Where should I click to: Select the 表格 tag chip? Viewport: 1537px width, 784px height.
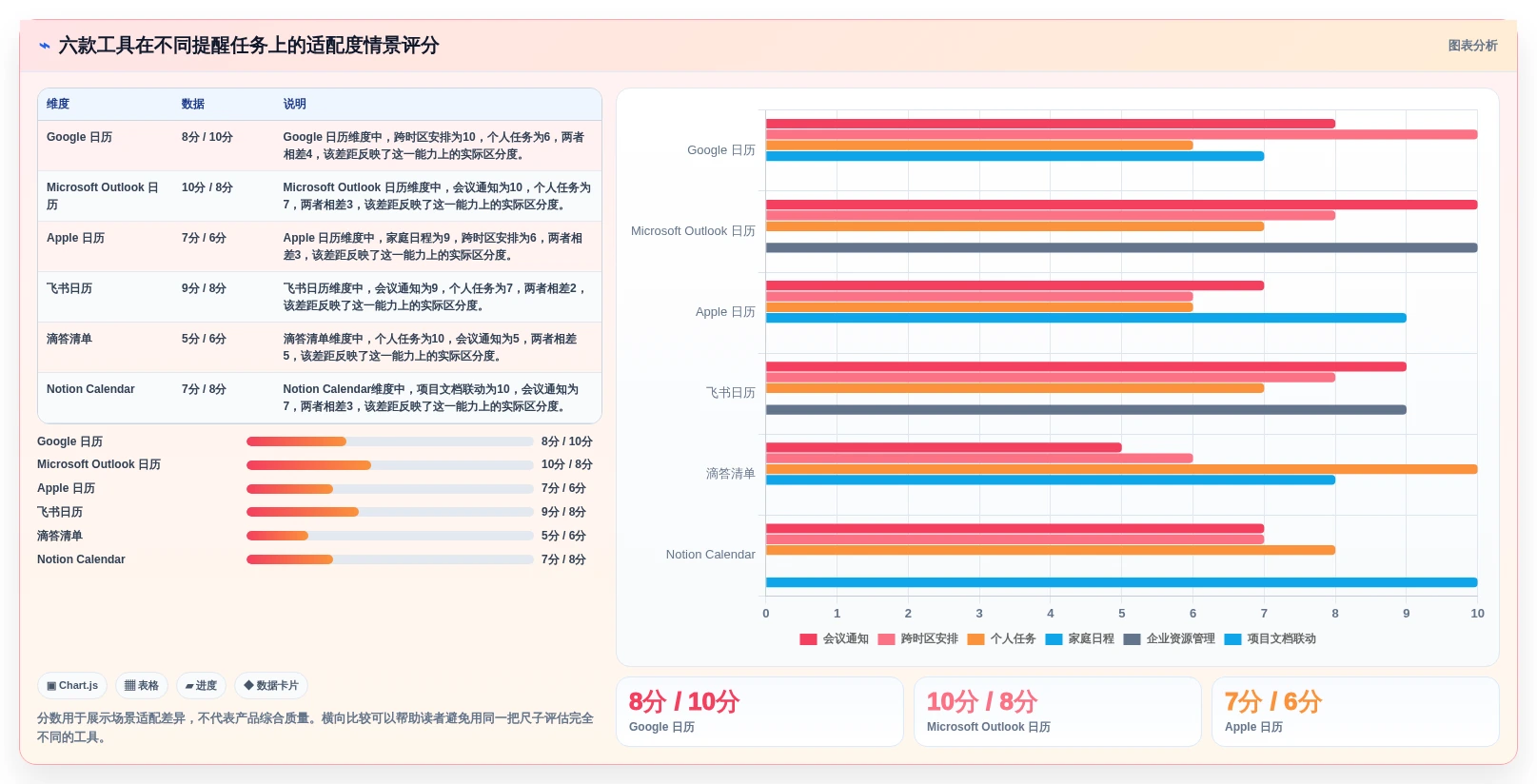pyautogui.click(x=142, y=685)
